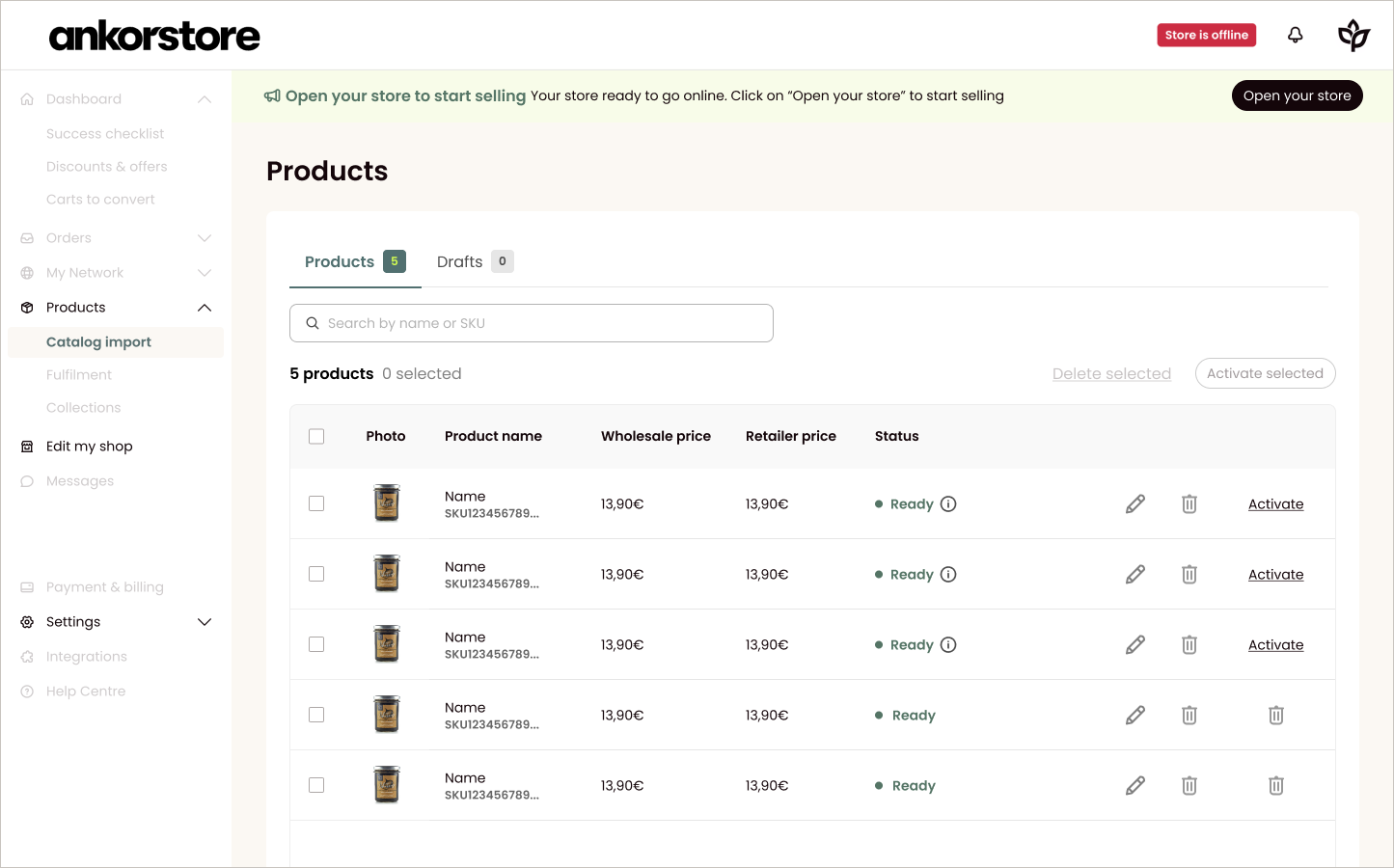Edit the first product with the pencil icon
Viewport: 1394px width, 868px height.
click(x=1135, y=503)
